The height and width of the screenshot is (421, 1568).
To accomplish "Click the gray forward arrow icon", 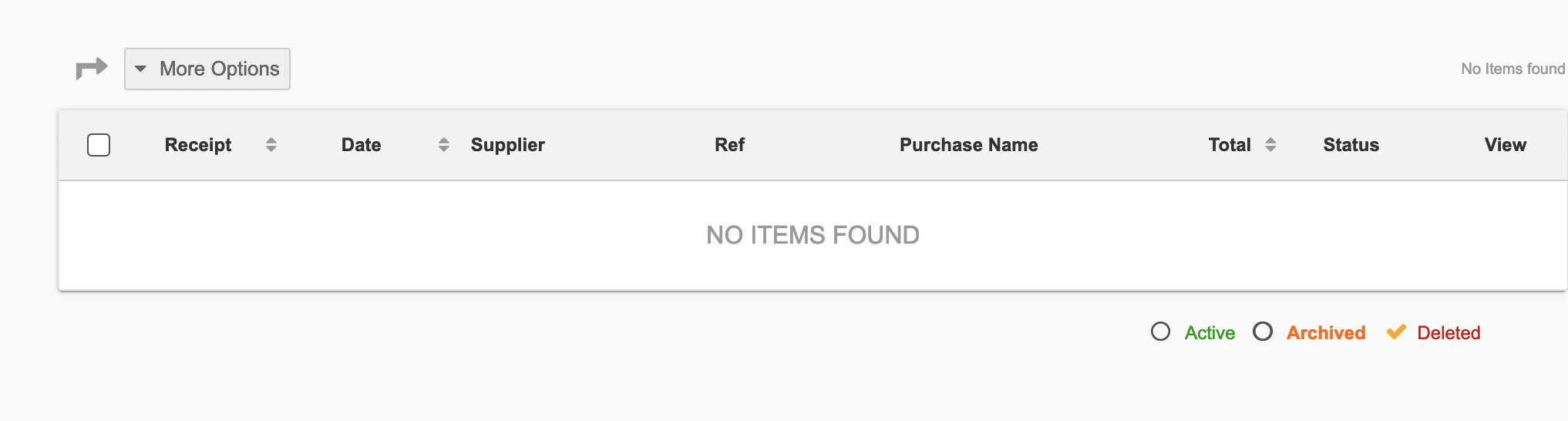I will click(92, 69).
